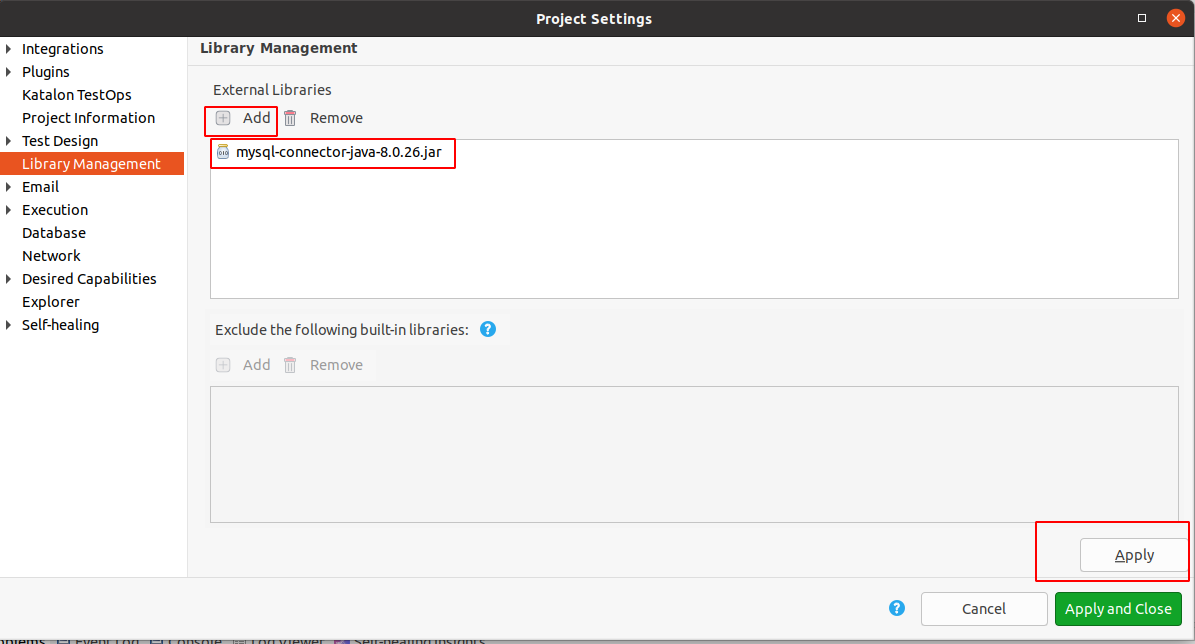Select Test Design in settings tree
Screen dimensions: 1195x644
tap(60, 141)
